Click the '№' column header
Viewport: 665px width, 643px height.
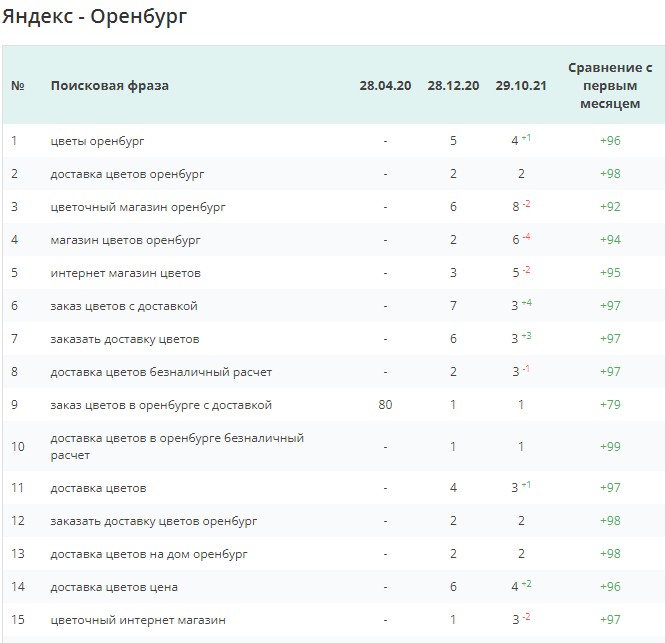tap(17, 85)
